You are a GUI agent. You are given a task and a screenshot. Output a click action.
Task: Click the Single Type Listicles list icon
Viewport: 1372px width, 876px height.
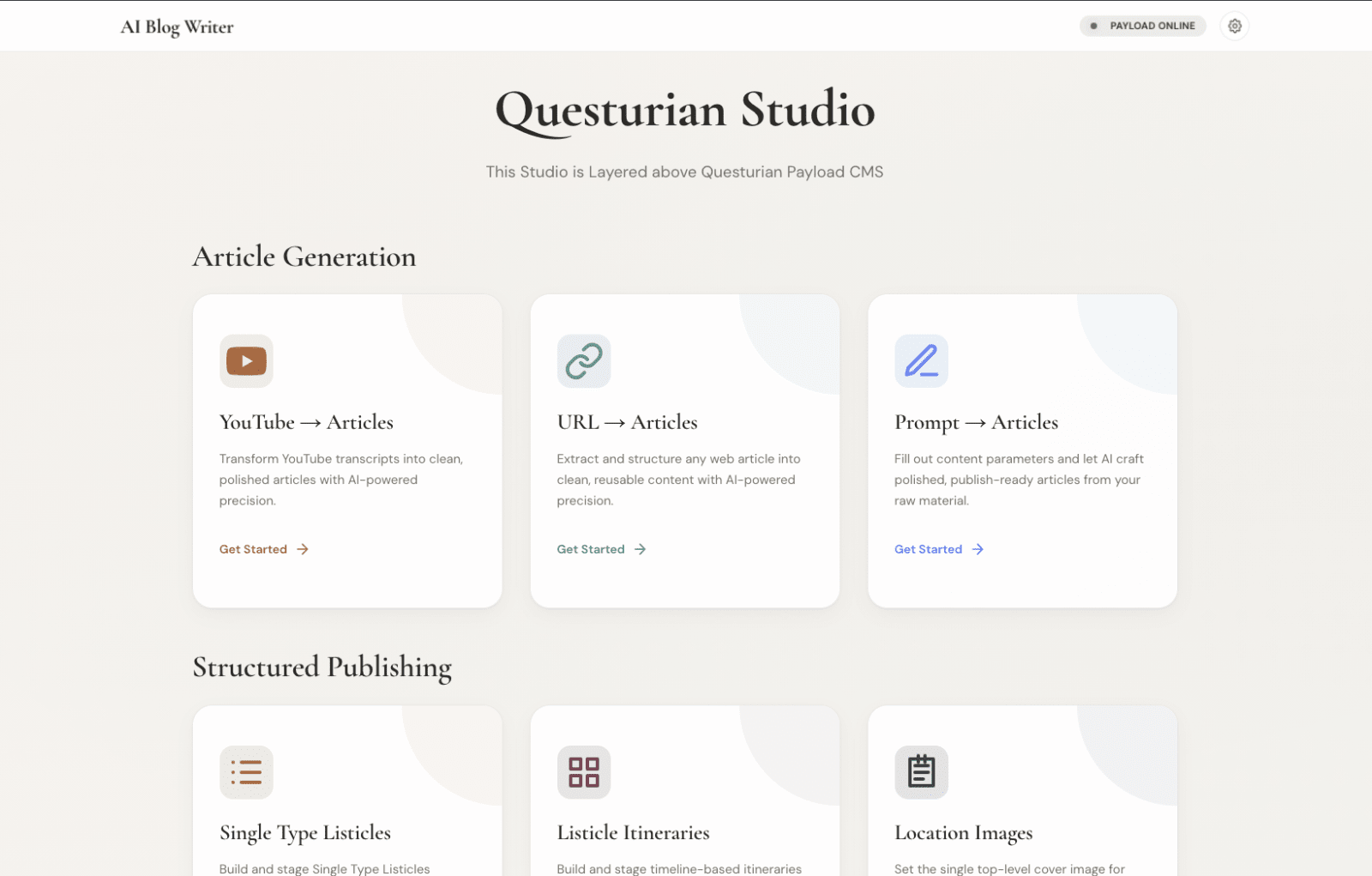(246, 772)
